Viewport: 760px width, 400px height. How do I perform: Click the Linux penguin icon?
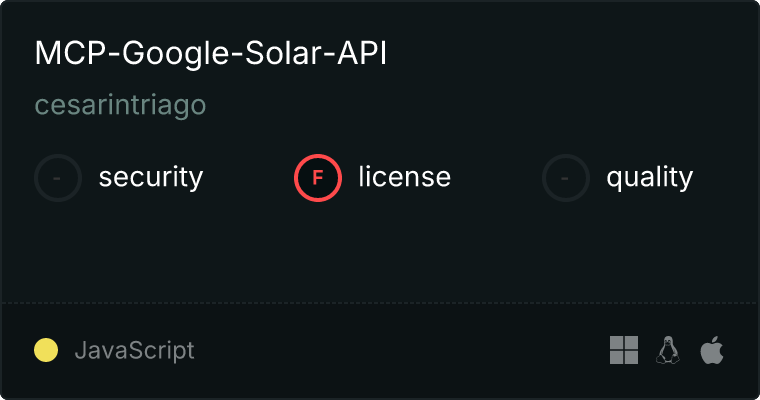[668, 350]
